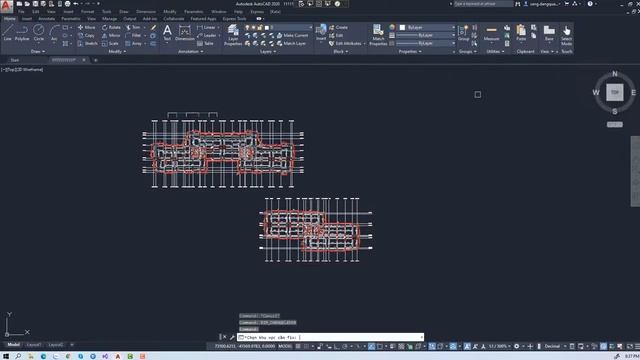Click the Array tool
Viewport: 640px width, 360px height.
click(133, 43)
